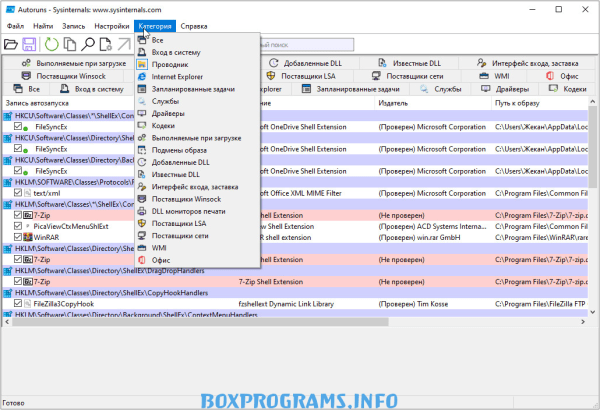Viewport: 600px width, 410px height.
Task: Click the file properties toolbar icon
Action: tap(106, 44)
